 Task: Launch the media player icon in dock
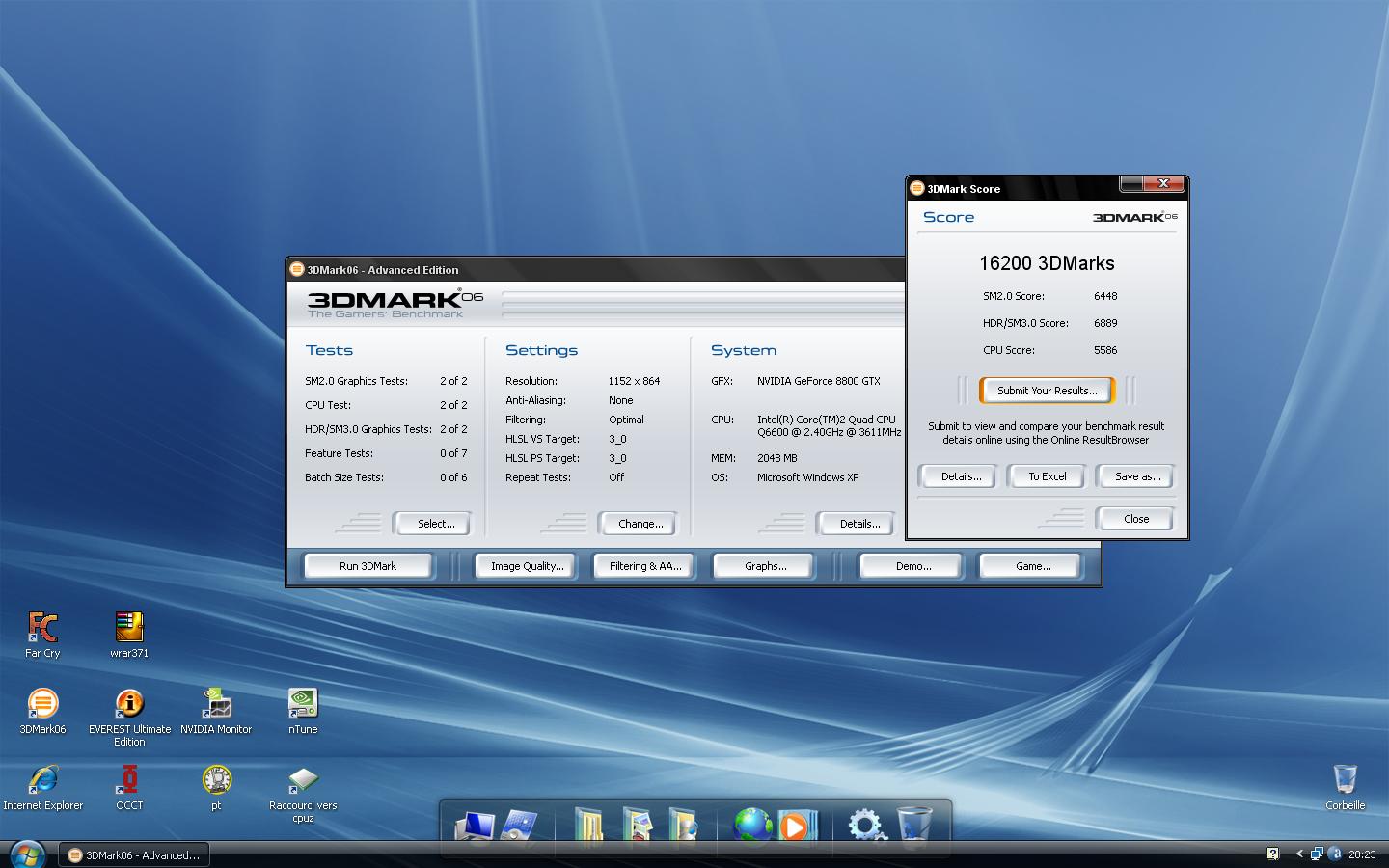pos(797,826)
